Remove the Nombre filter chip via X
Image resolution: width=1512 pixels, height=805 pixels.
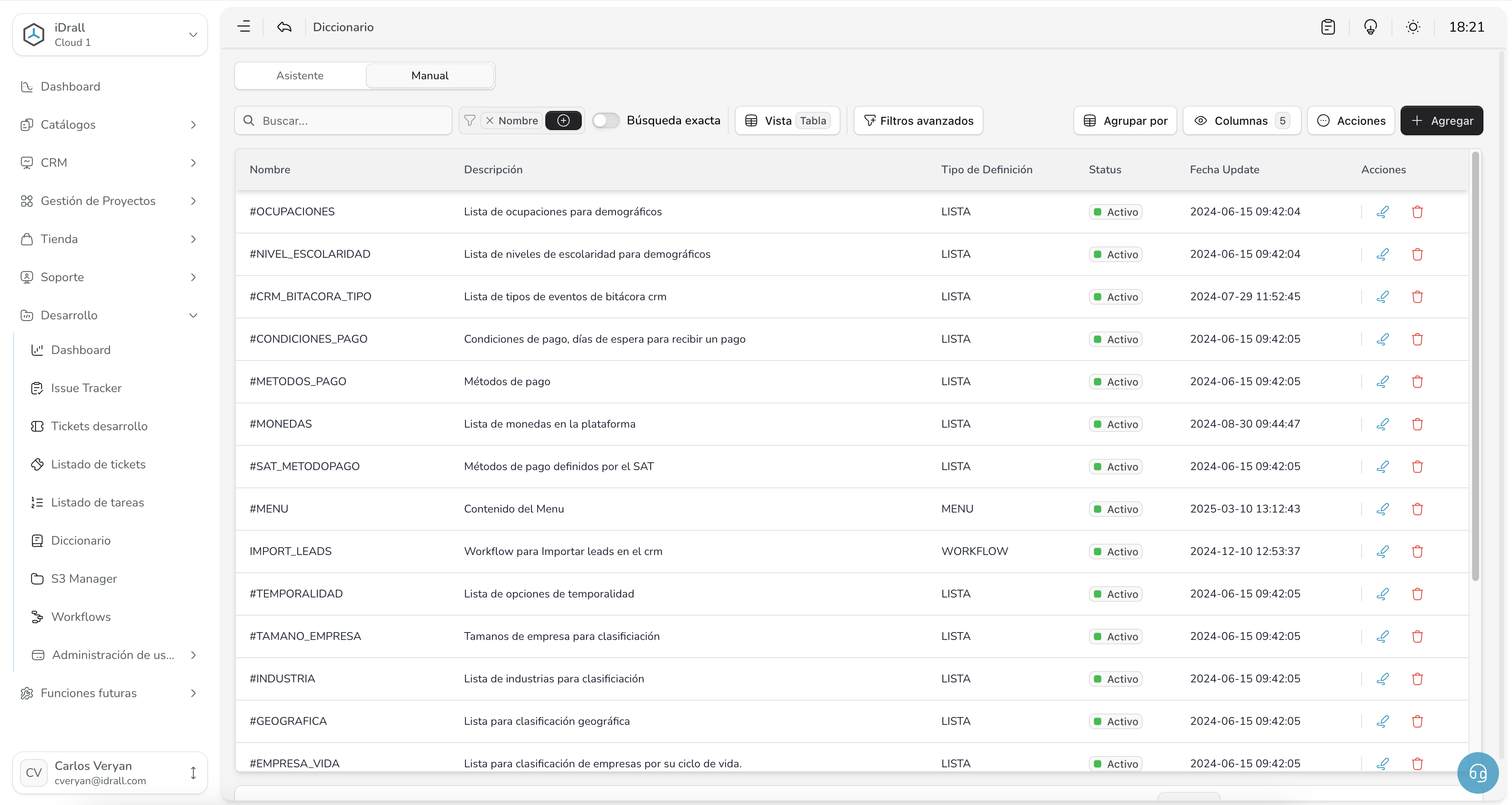489,120
